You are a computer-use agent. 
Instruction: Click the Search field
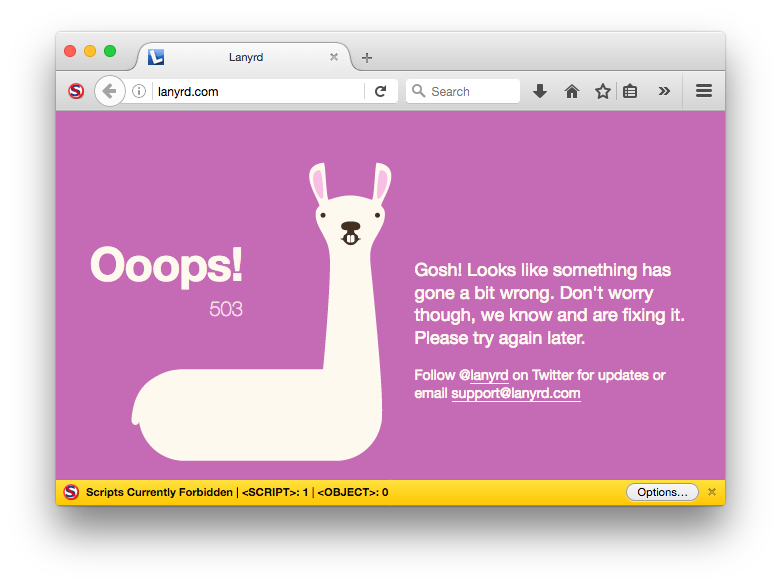[x=463, y=92]
